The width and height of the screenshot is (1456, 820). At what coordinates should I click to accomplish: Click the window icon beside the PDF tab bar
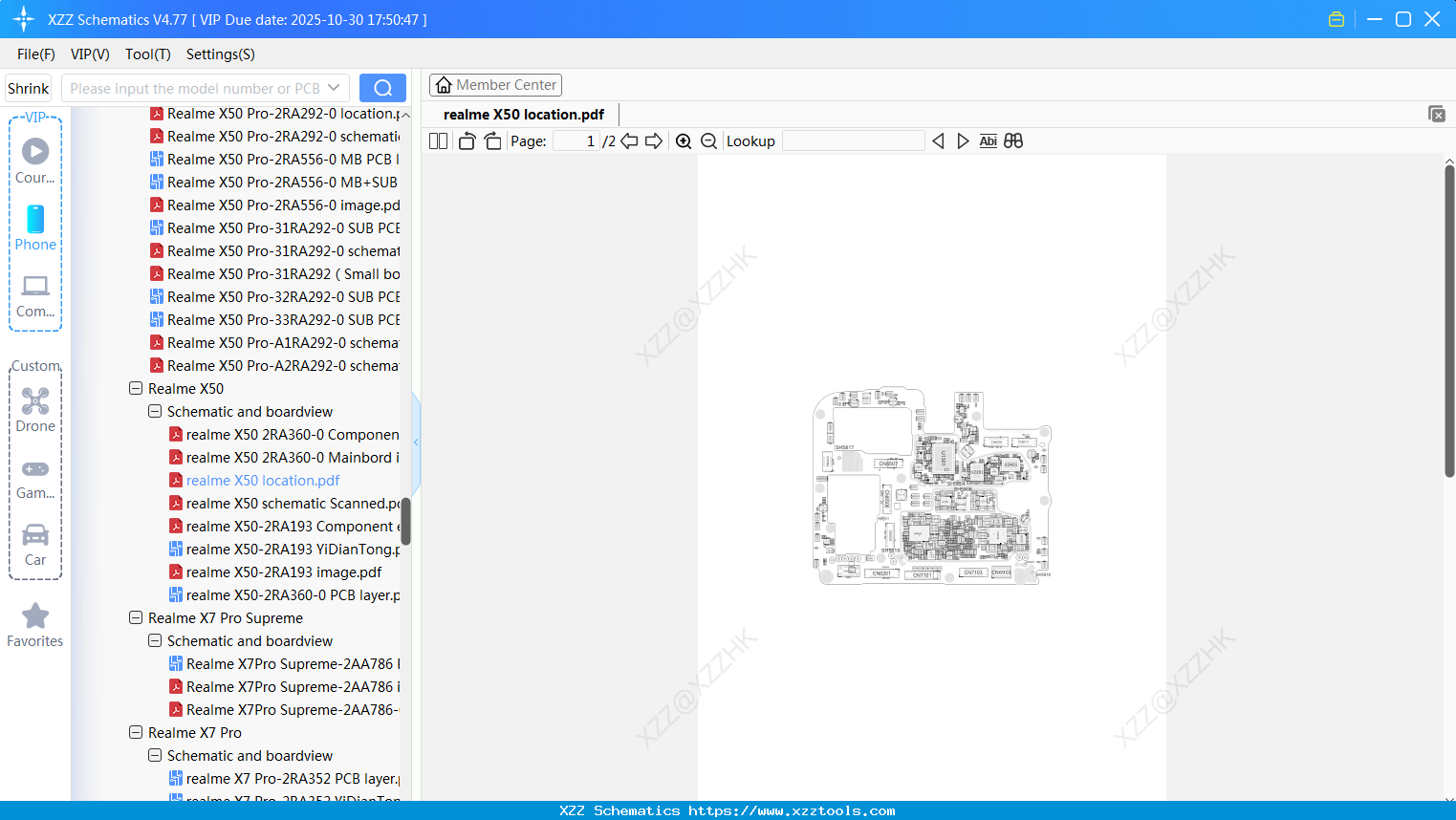[x=1437, y=114]
